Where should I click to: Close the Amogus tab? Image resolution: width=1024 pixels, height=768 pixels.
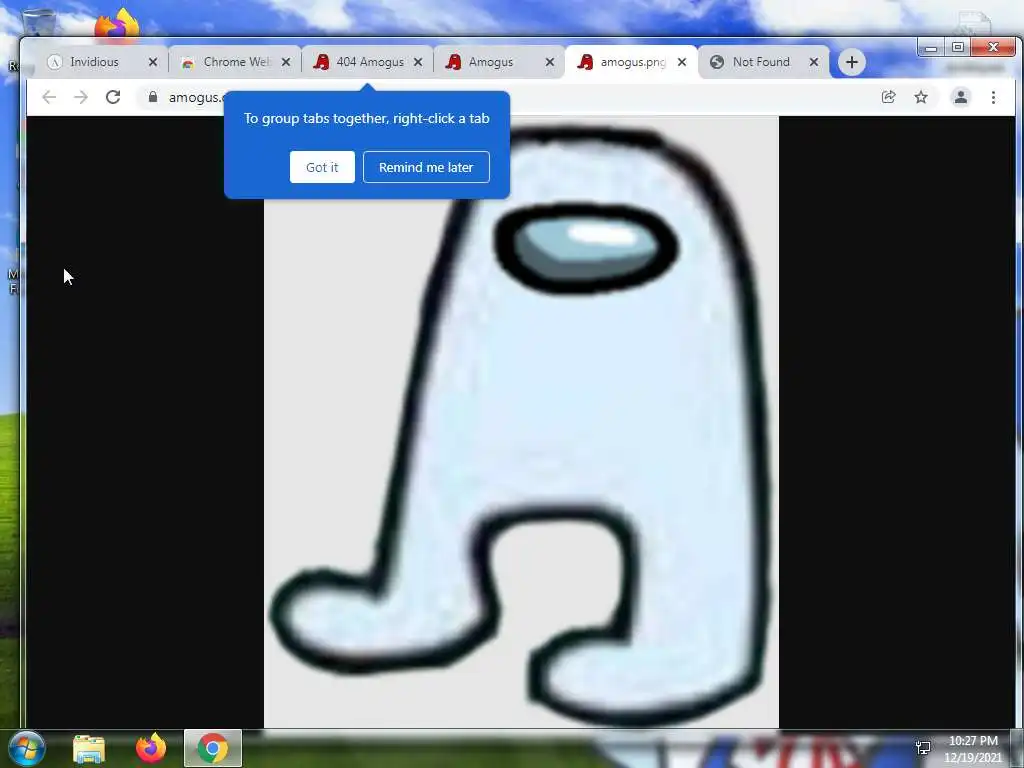coord(550,62)
